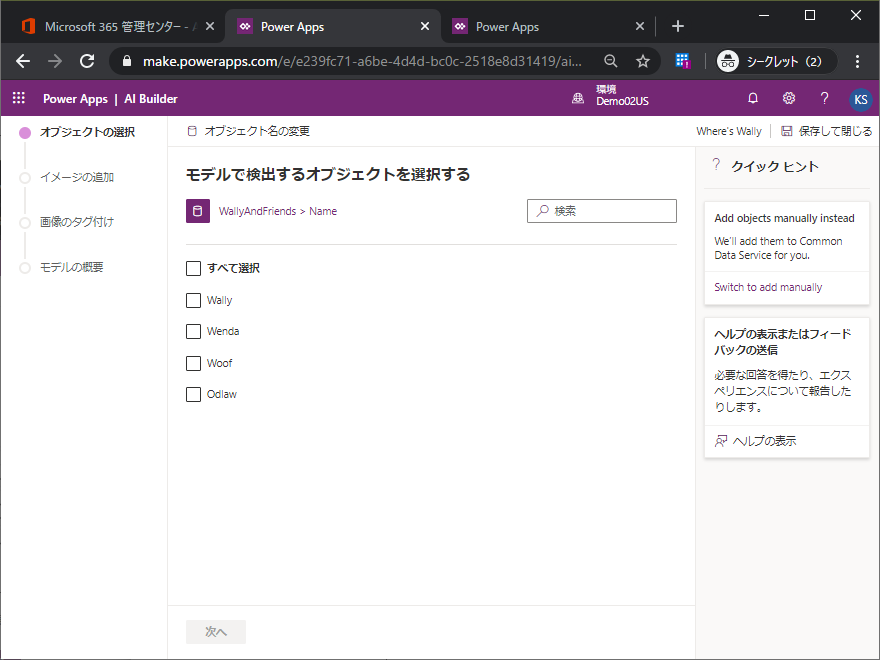The height and width of the screenshot is (660, 880).
Task: Click the zoom magnifier in address bar
Action: click(x=611, y=61)
